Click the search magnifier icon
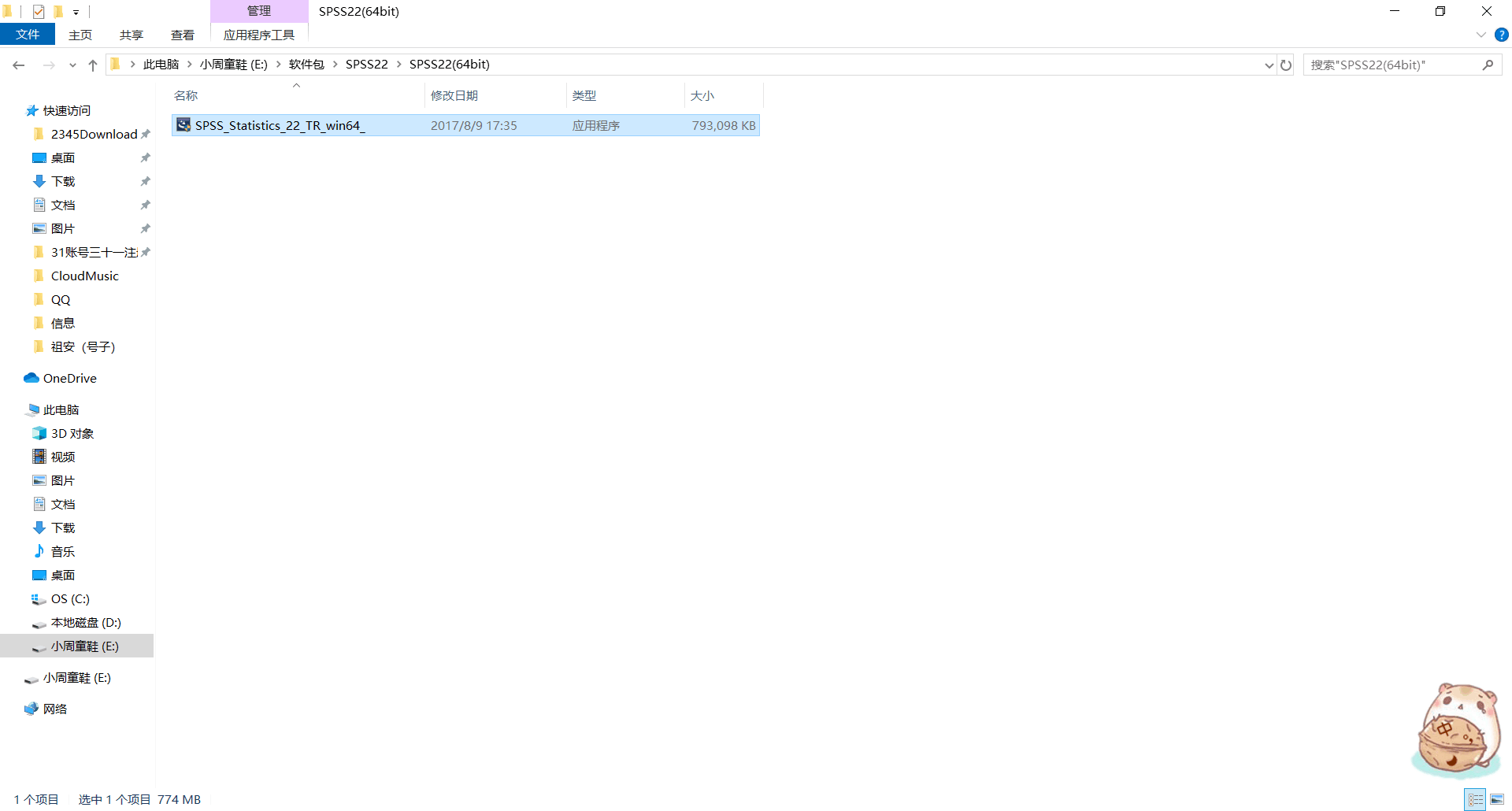Screen dimensions: 1512x811 [x=1488, y=65]
